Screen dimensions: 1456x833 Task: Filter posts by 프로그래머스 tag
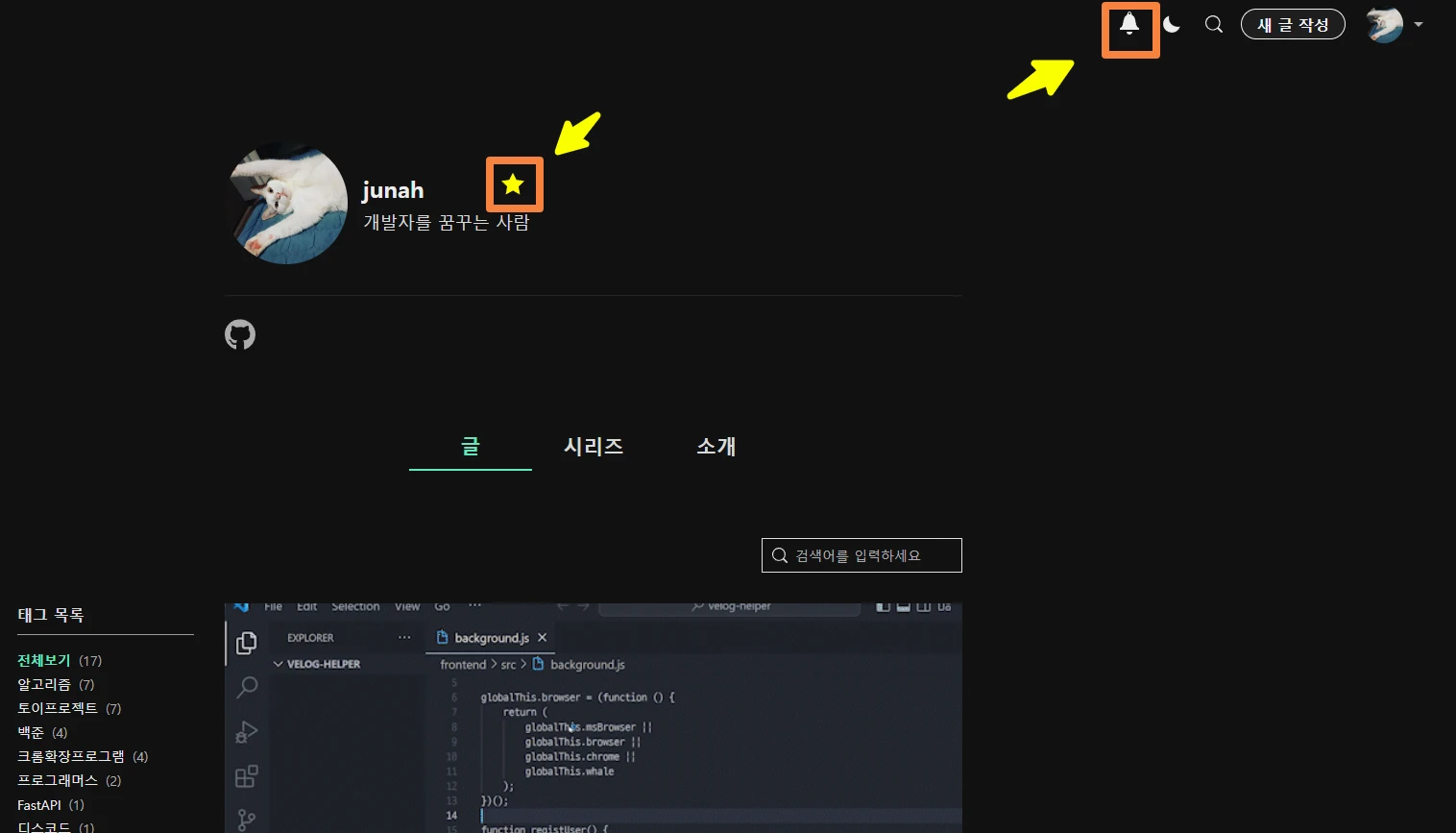point(58,781)
